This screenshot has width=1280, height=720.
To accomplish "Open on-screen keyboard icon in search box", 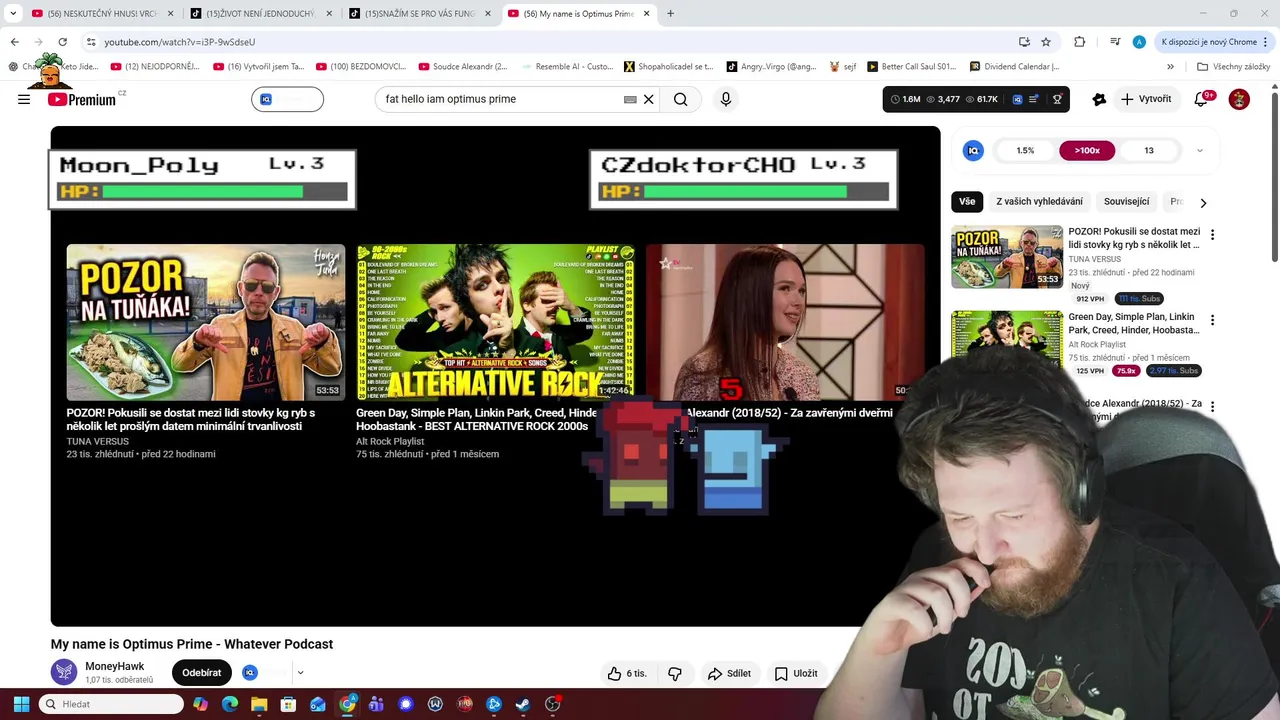I will pos(630,99).
